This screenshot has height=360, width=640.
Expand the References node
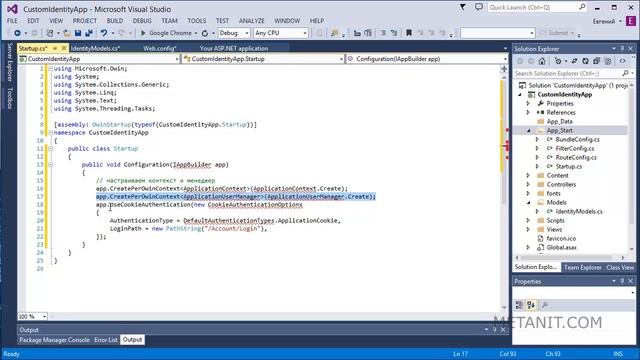(528, 113)
